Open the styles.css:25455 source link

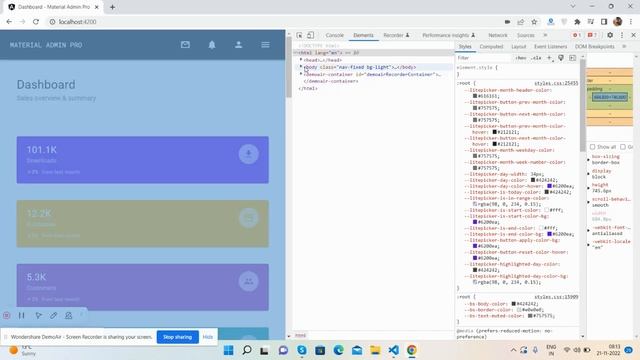pos(556,83)
